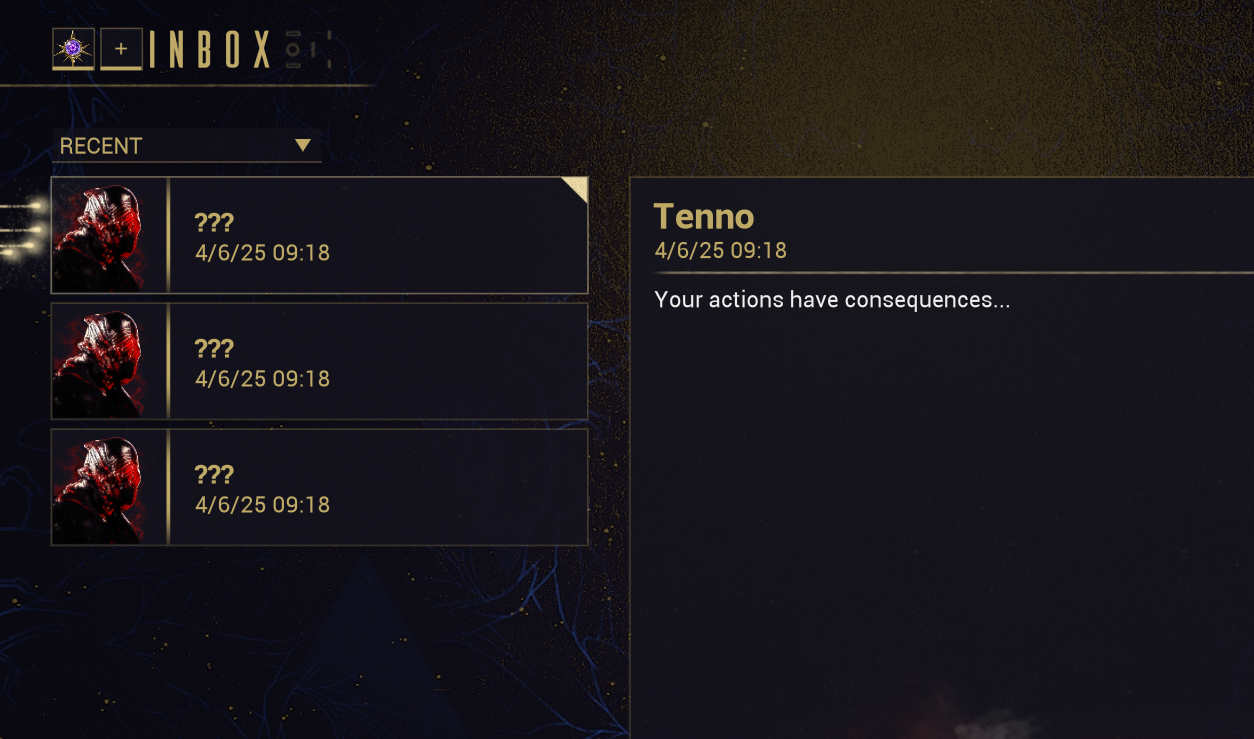1254x739 pixels.
Task: Click the third message's 4/6/25 09:18 timestamp
Action: pos(262,505)
